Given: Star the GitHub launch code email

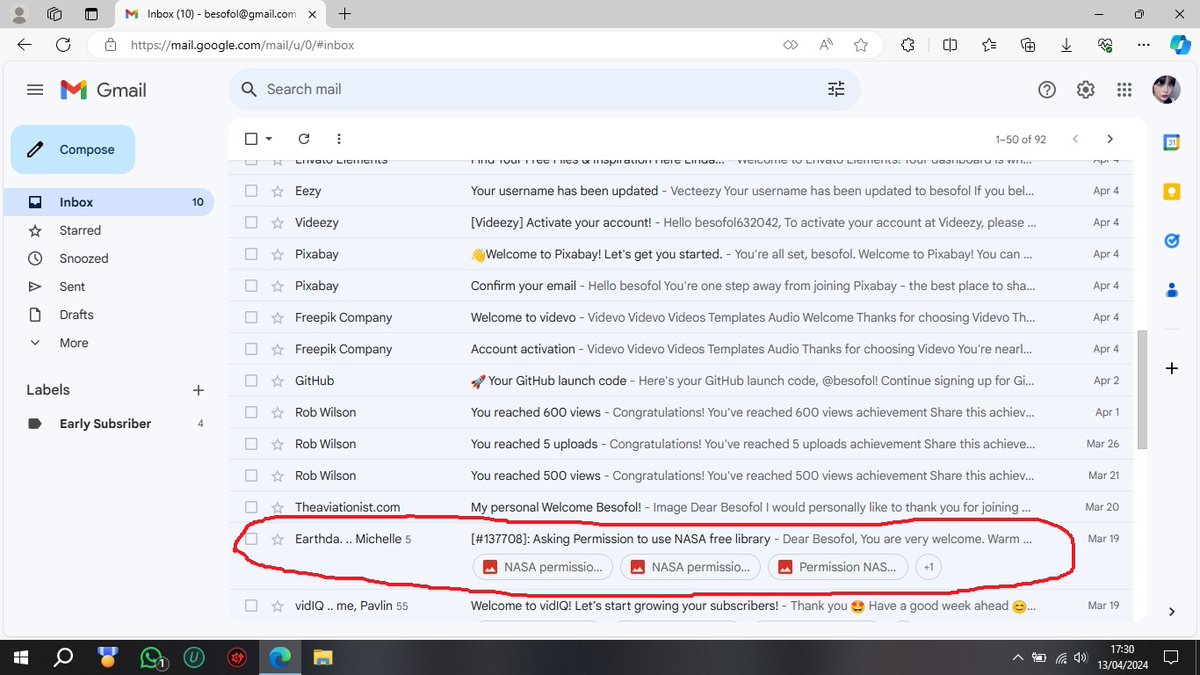Looking at the screenshot, I should (x=278, y=381).
